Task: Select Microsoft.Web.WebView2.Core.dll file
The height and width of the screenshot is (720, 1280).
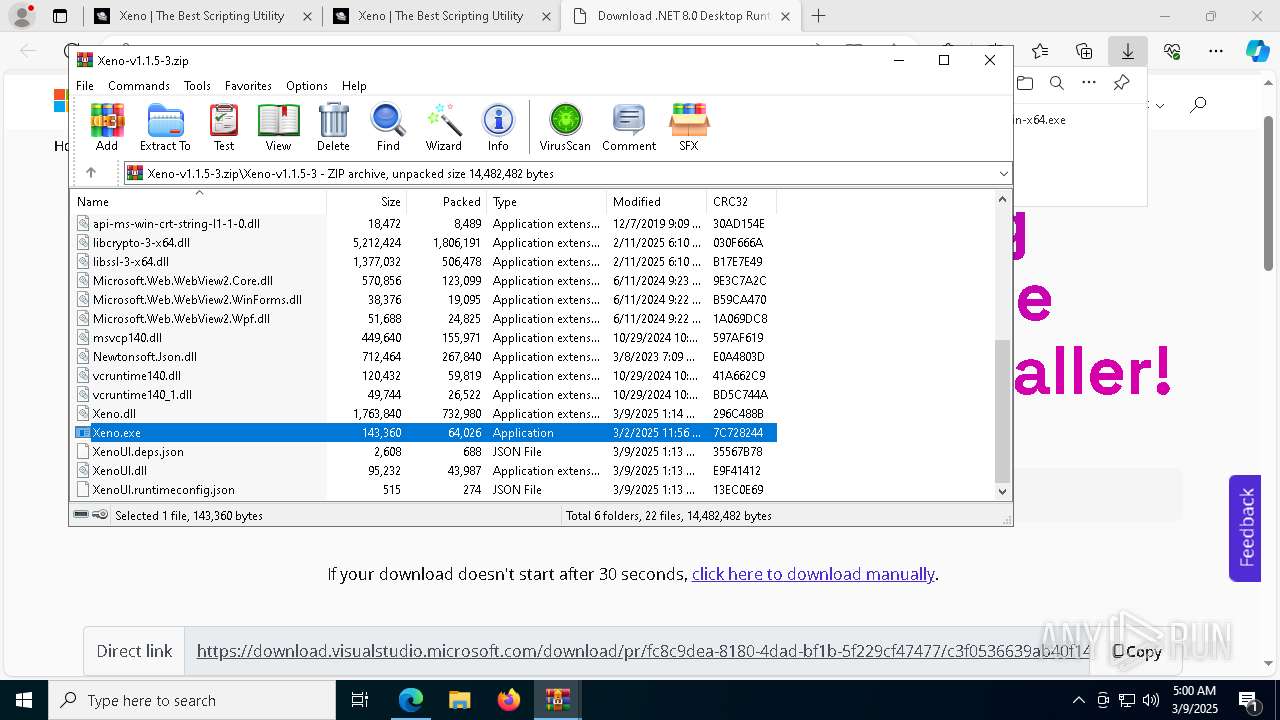Action: pos(425,281)
